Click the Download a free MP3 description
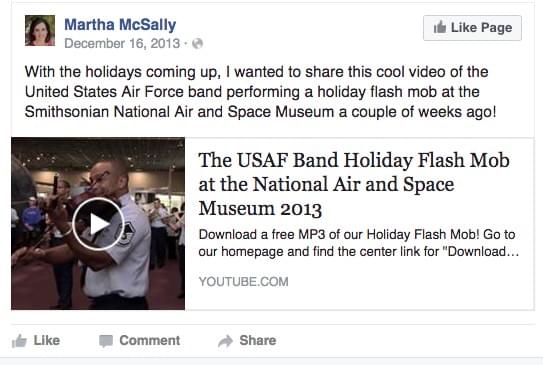Screen dimensions: 543x365 point(359,243)
